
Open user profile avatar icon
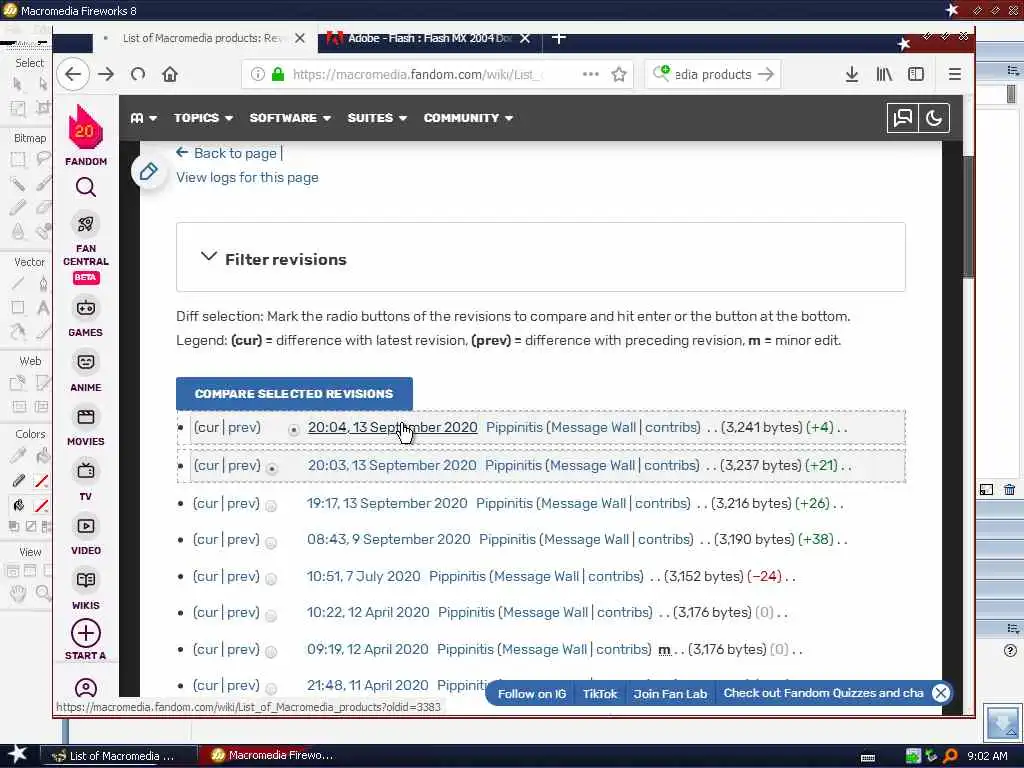(x=86, y=688)
